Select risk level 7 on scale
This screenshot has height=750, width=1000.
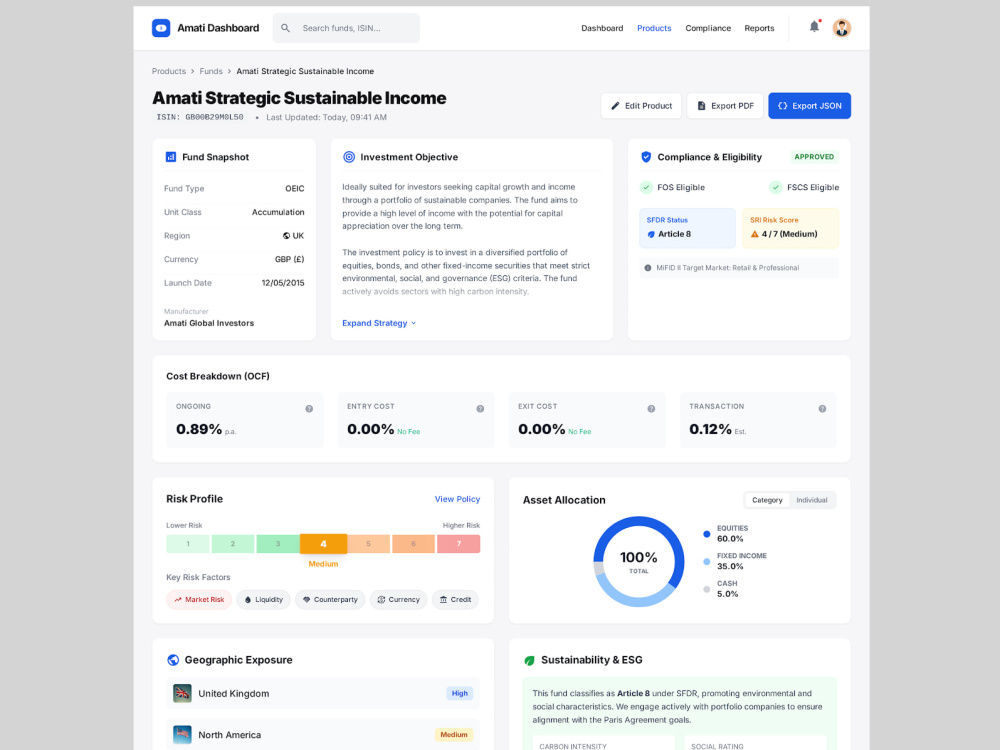[459, 544]
